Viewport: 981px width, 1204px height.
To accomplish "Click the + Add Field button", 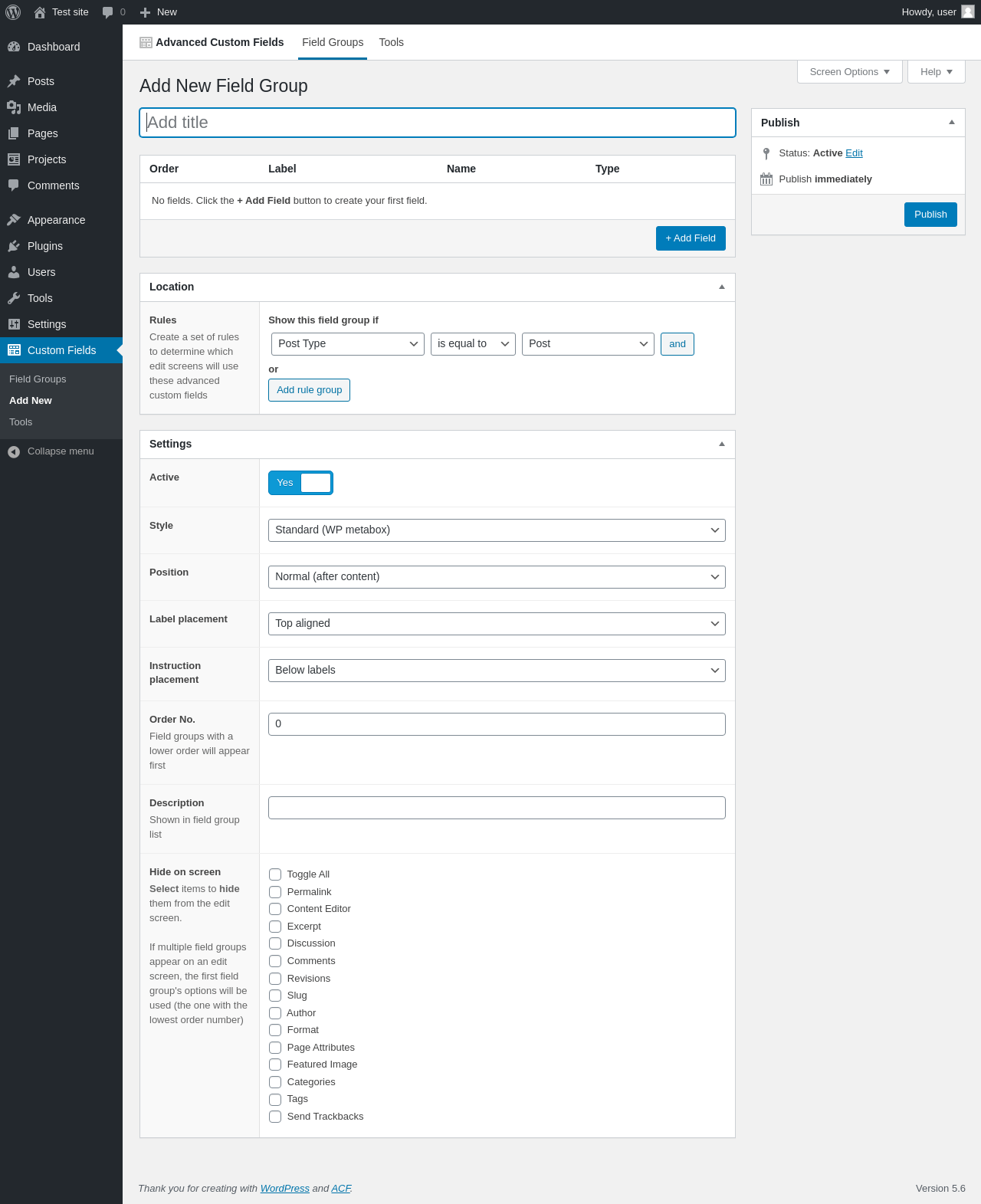I will (691, 238).
